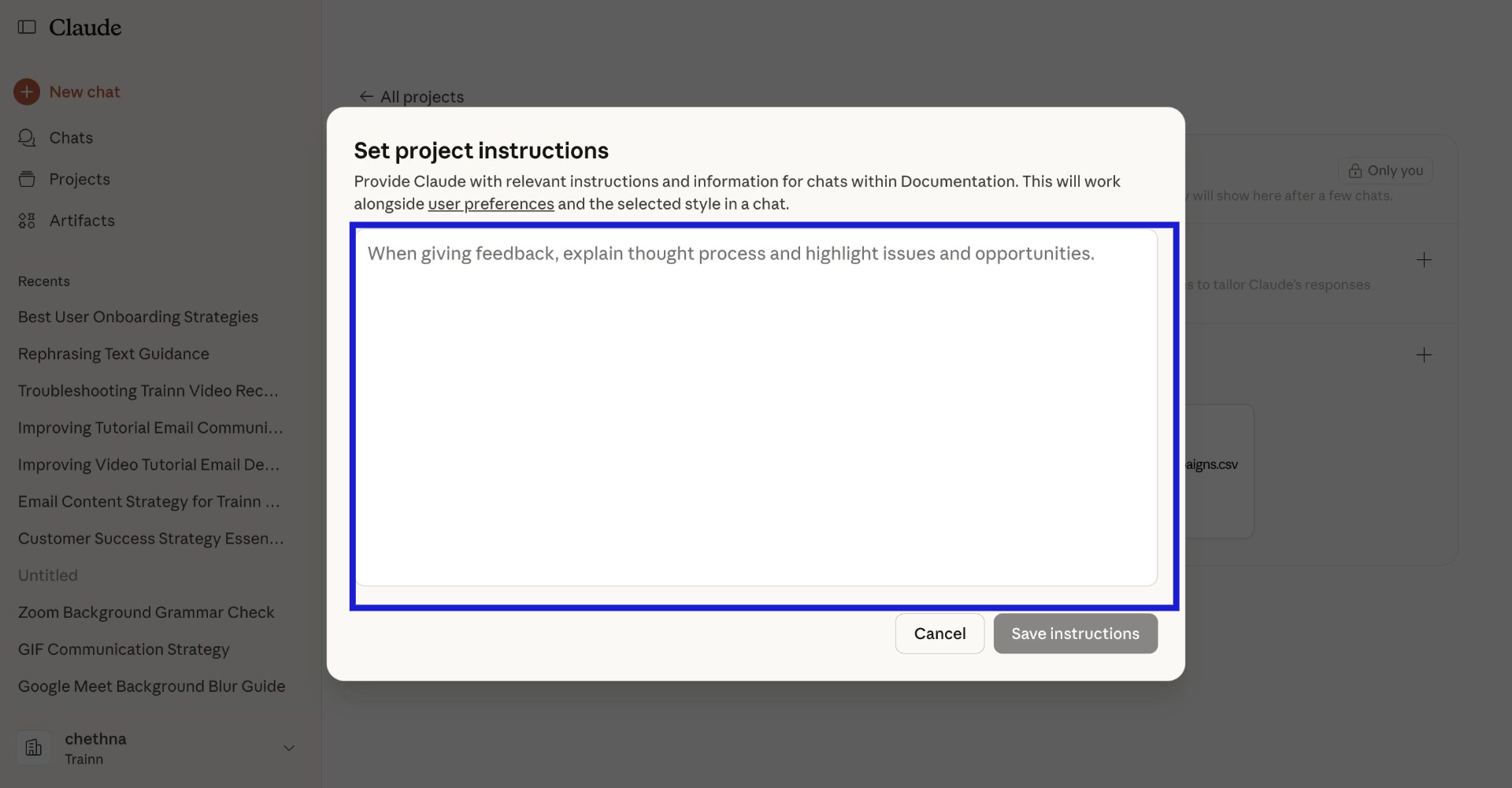The image size is (1512, 788).
Task: Open the Projects section in the sidebar
Action: pos(80,179)
